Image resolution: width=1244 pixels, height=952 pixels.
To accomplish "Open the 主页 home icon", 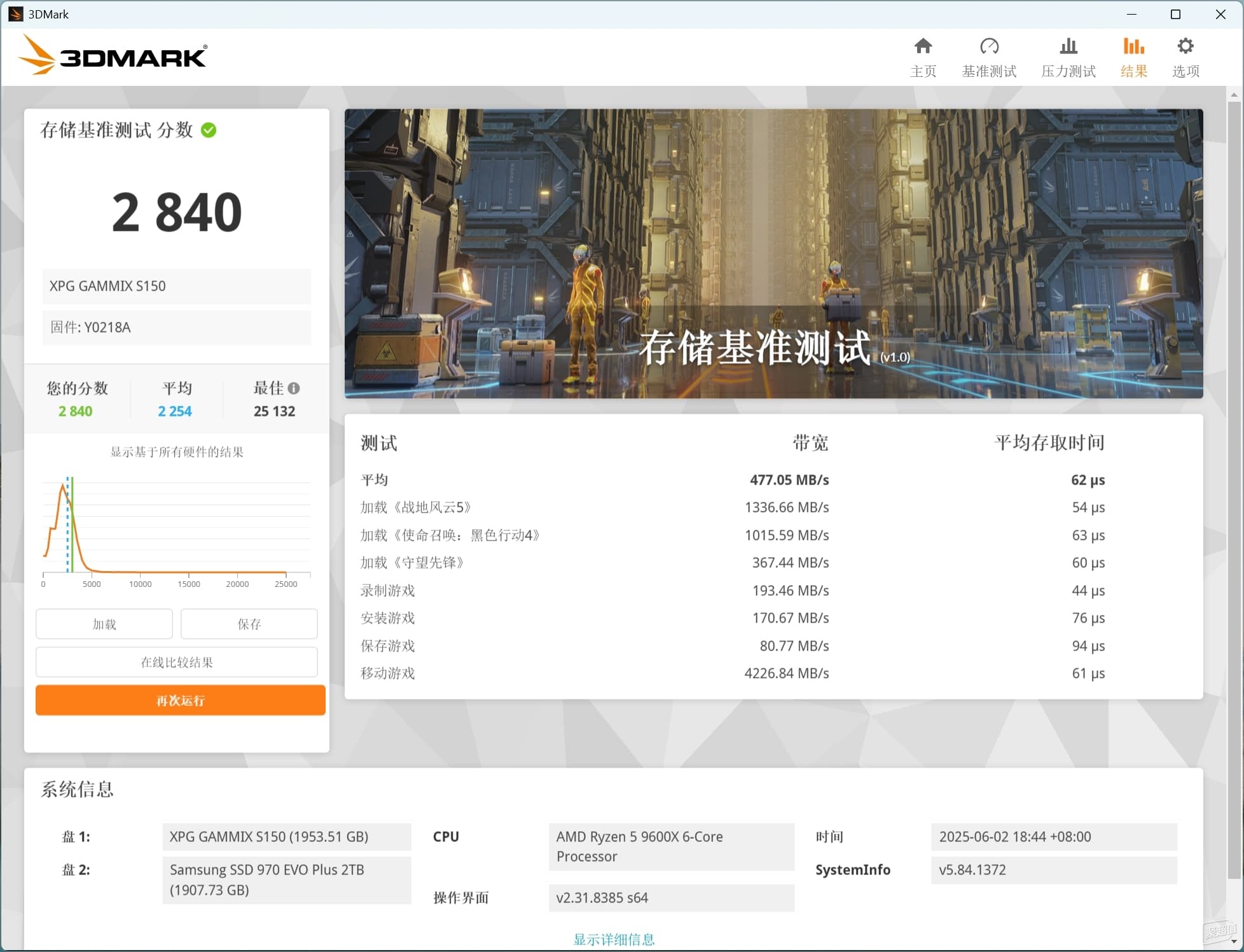I will point(923,46).
